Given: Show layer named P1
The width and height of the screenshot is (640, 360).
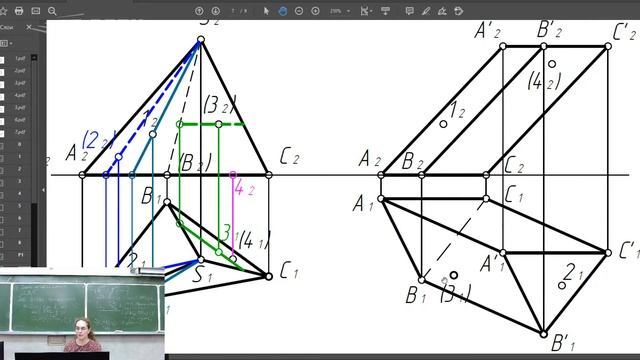Looking at the screenshot, I should (2, 256).
